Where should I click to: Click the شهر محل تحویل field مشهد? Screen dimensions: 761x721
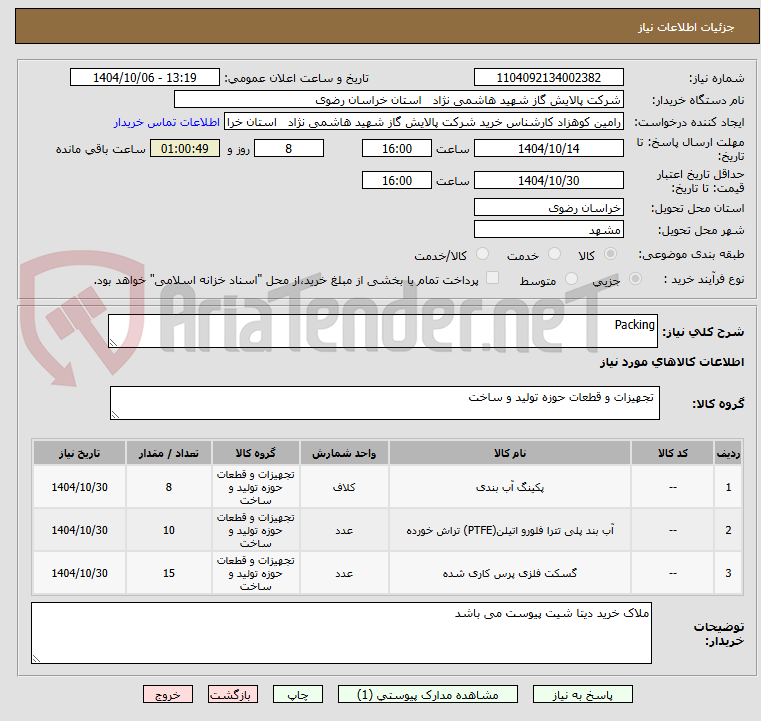pos(548,229)
